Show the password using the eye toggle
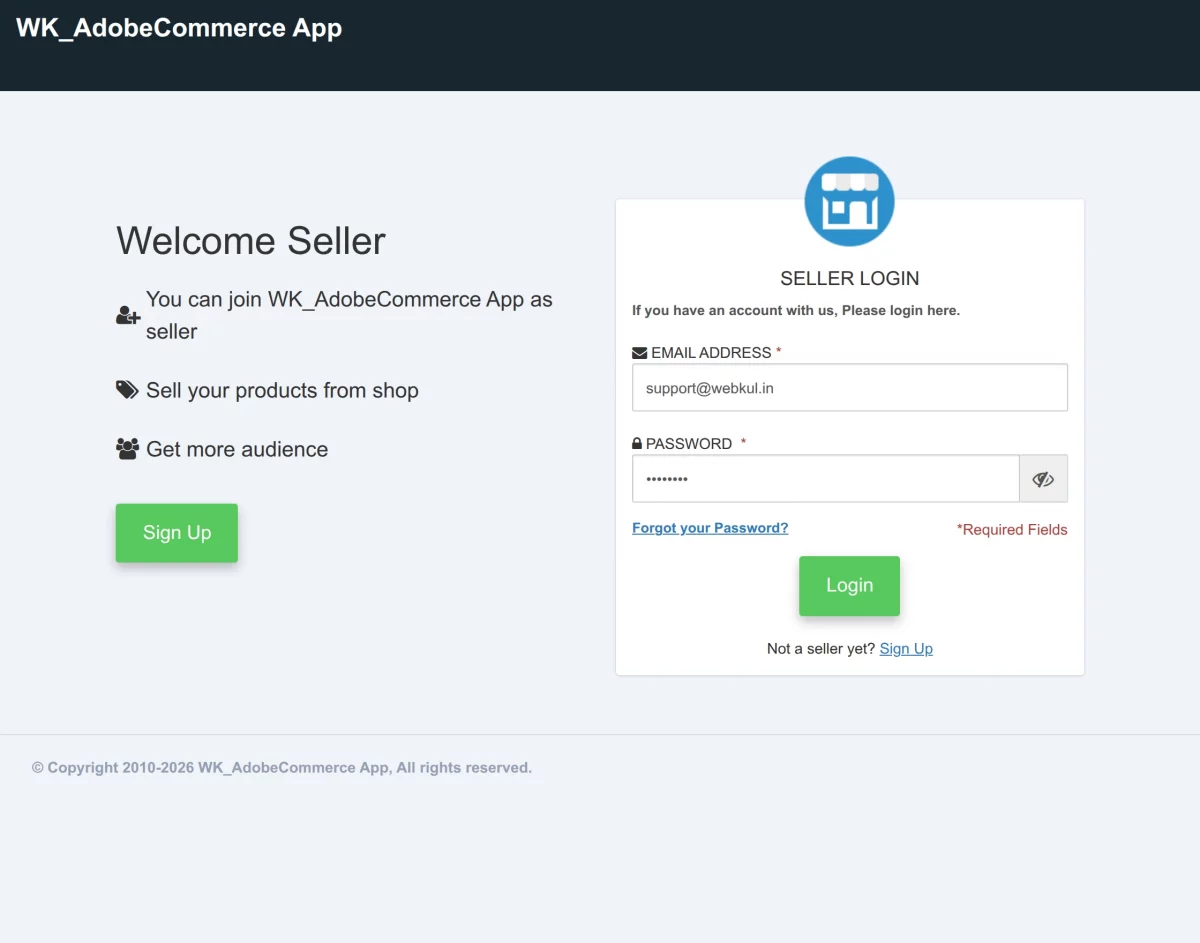Viewport: 1200px width, 943px height. click(1043, 478)
